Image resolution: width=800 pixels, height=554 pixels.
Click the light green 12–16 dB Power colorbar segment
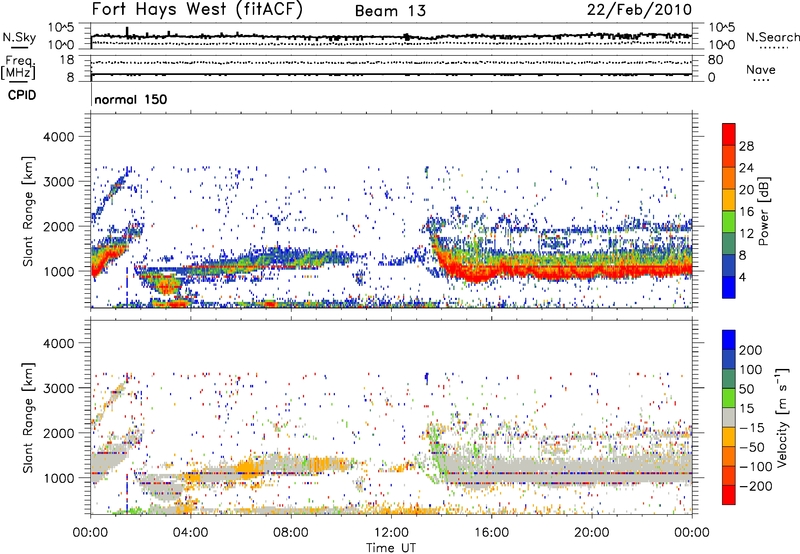729,221
